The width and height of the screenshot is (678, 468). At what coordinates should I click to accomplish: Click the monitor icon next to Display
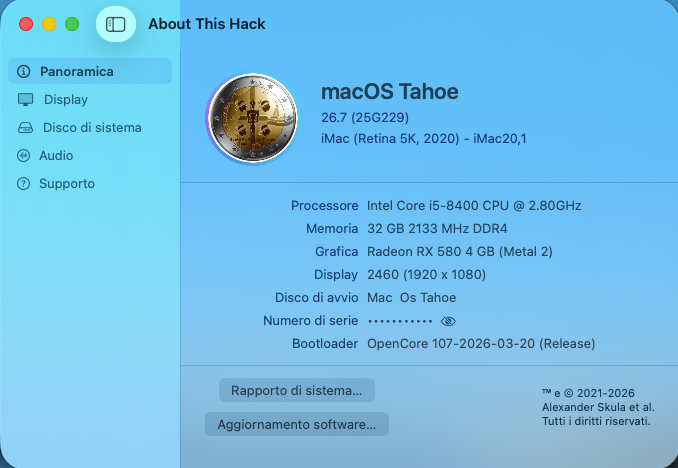click(x=26, y=99)
